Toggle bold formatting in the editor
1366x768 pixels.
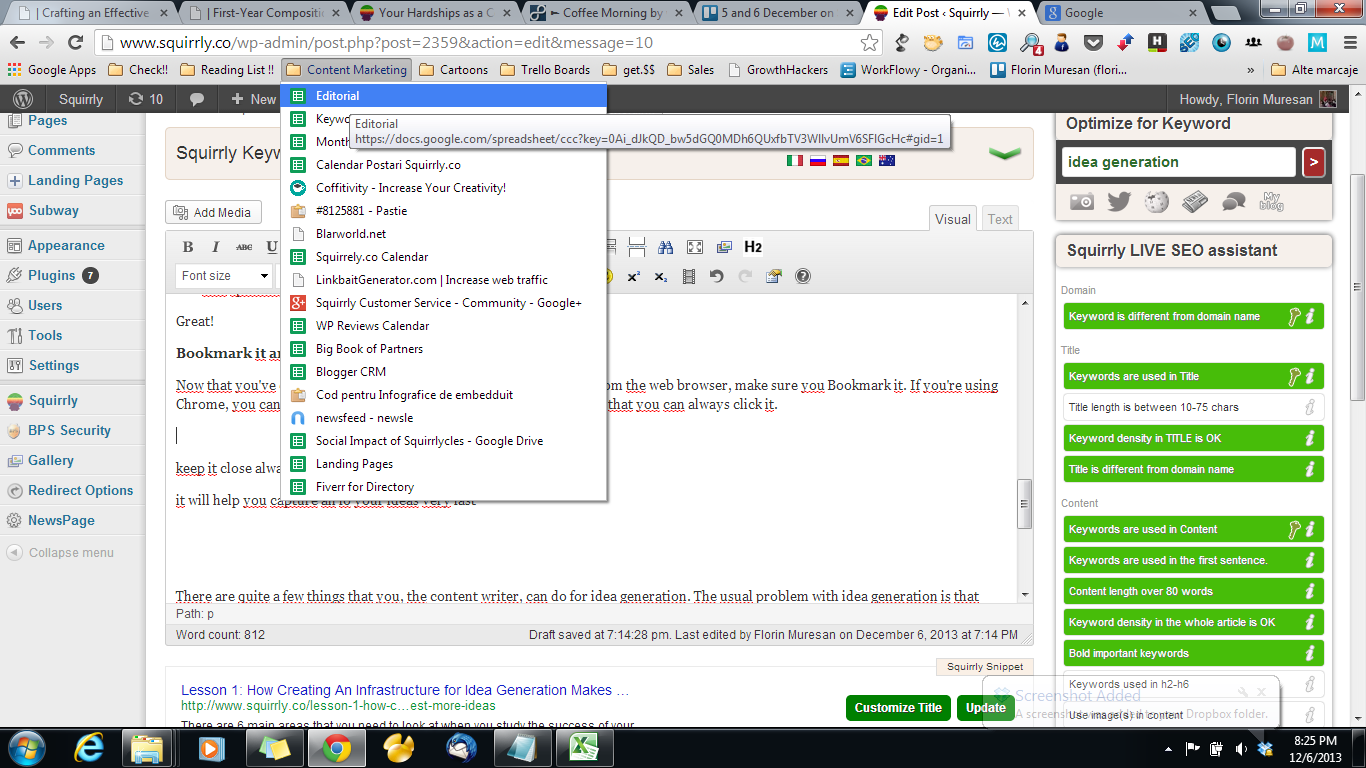188,247
